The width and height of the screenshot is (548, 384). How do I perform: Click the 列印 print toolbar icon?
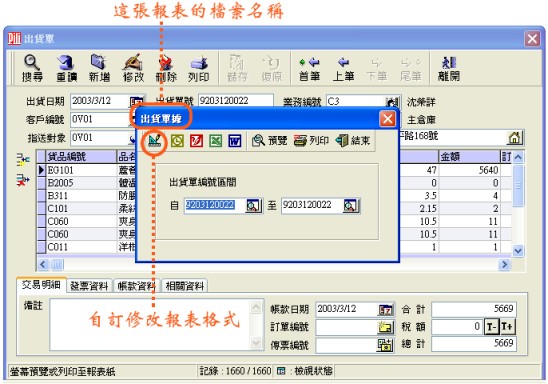tap(199, 68)
